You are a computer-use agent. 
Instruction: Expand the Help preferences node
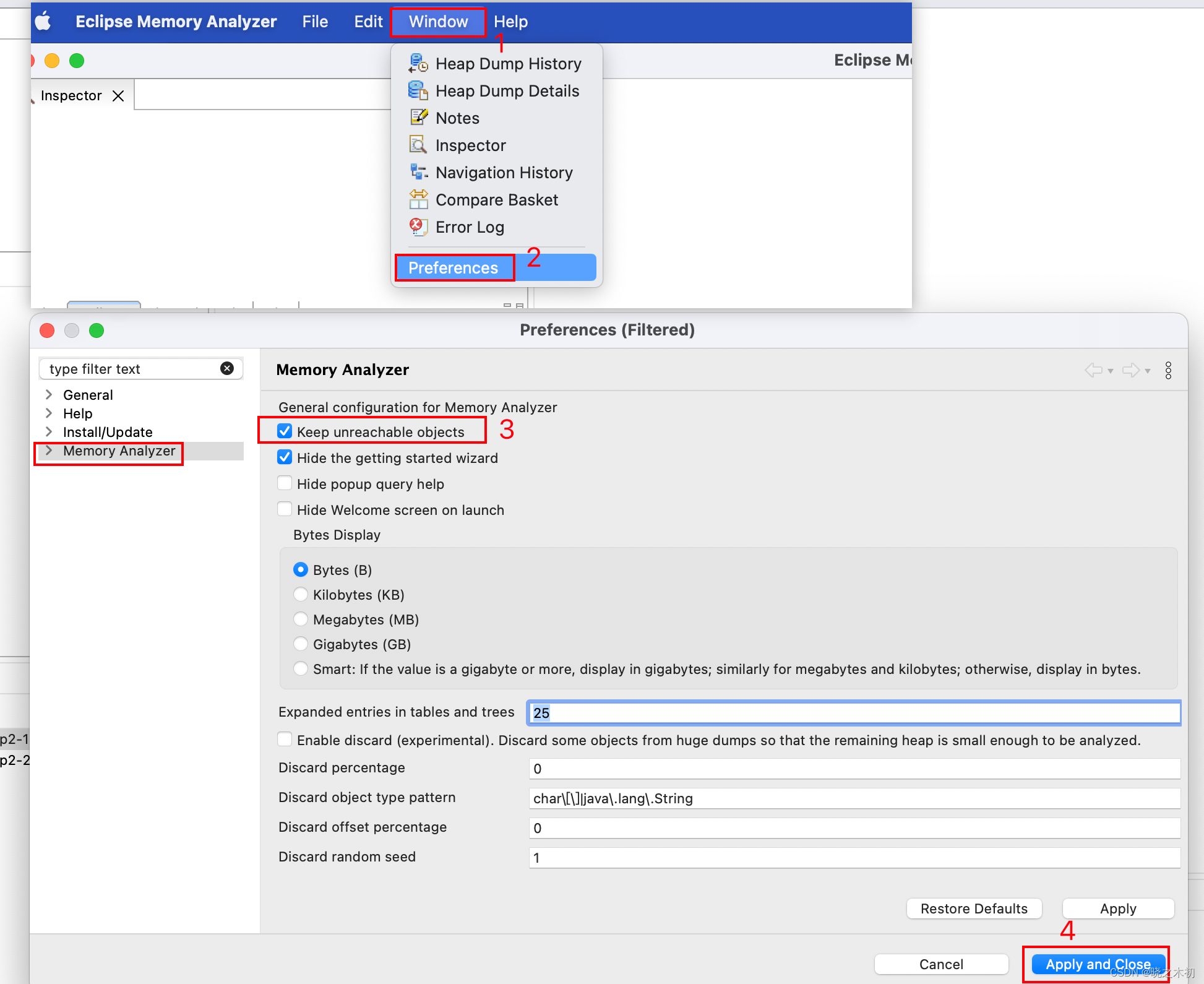pos(49,413)
